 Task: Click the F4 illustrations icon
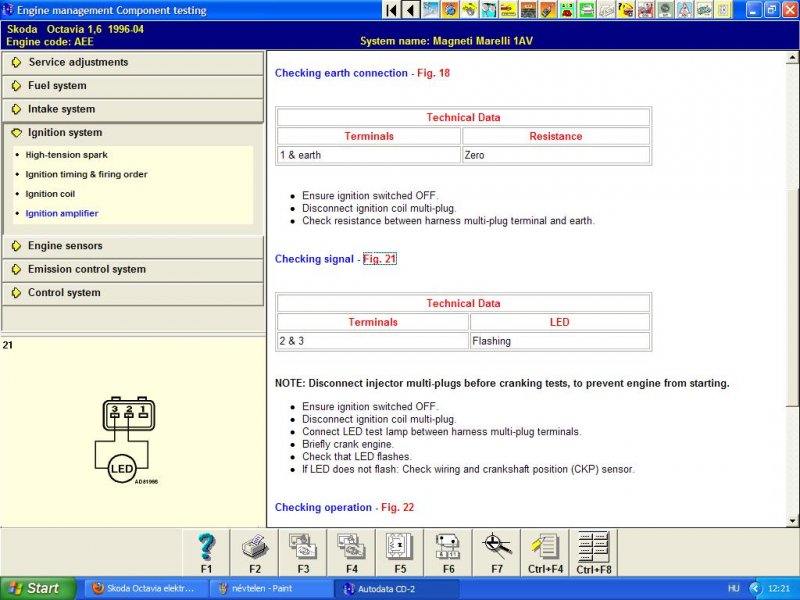[352, 553]
